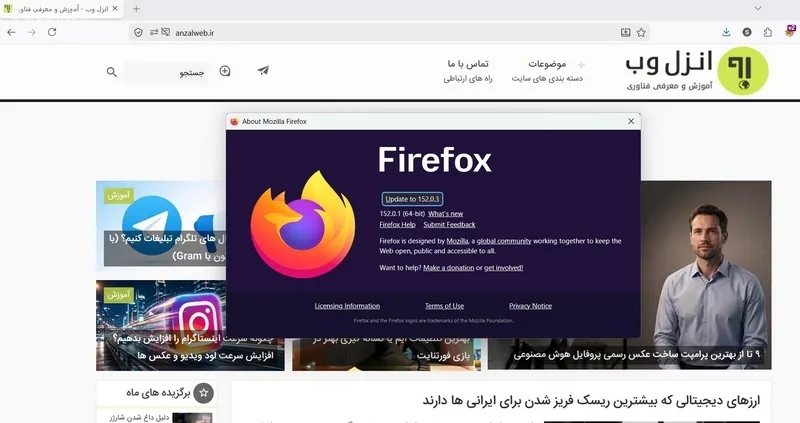Click the browser forward arrow
Viewport: 800px width, 423px height.
click(32, 32)
